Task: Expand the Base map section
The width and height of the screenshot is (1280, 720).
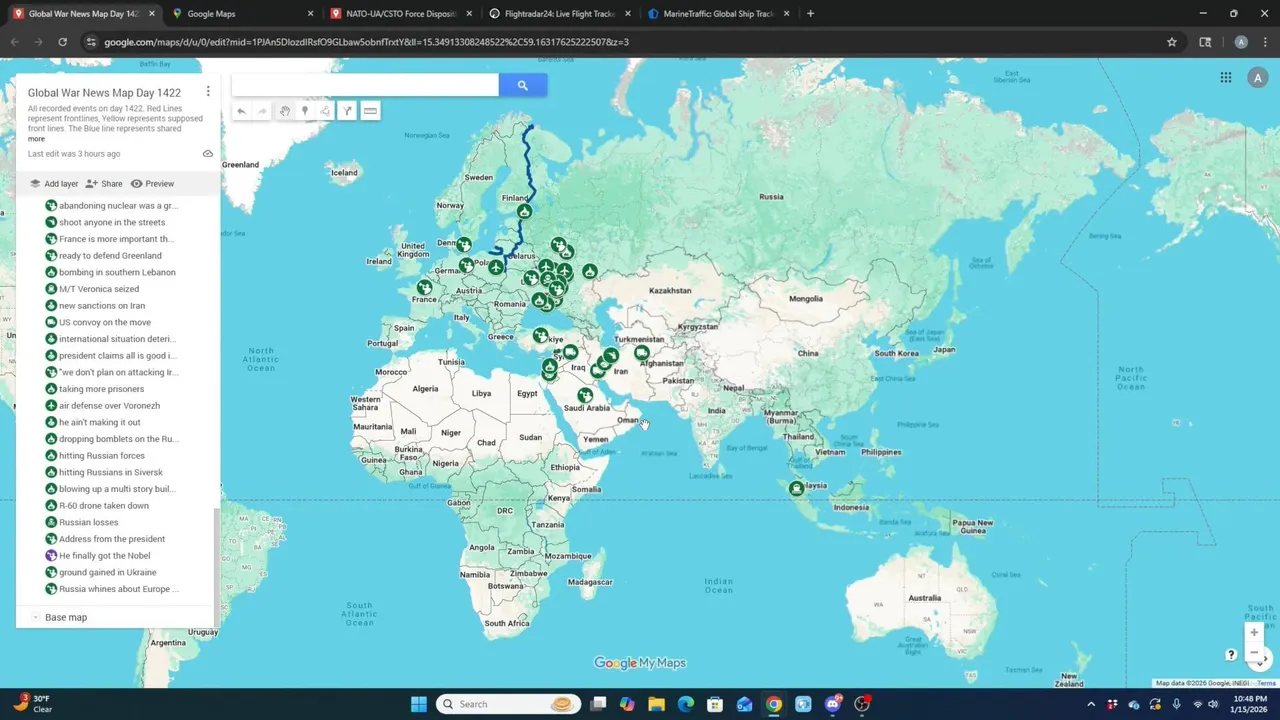Action: point(36,617)
